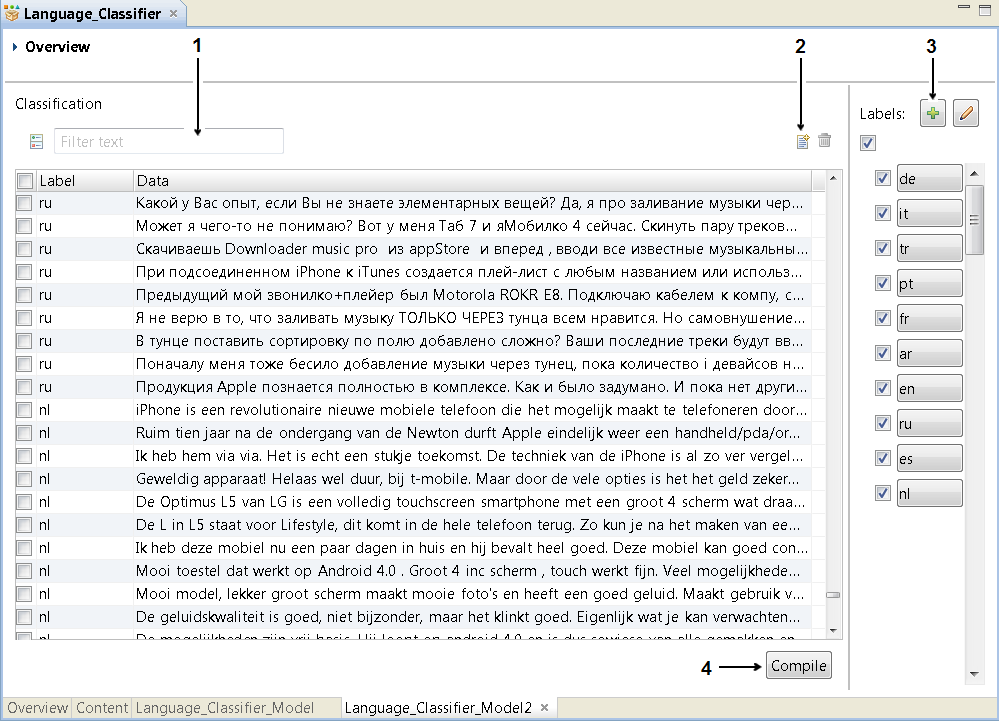Close the Language_Classifier_Model2 tab
Viewport: 999px width, 721px height.
(x=545, y=707)
